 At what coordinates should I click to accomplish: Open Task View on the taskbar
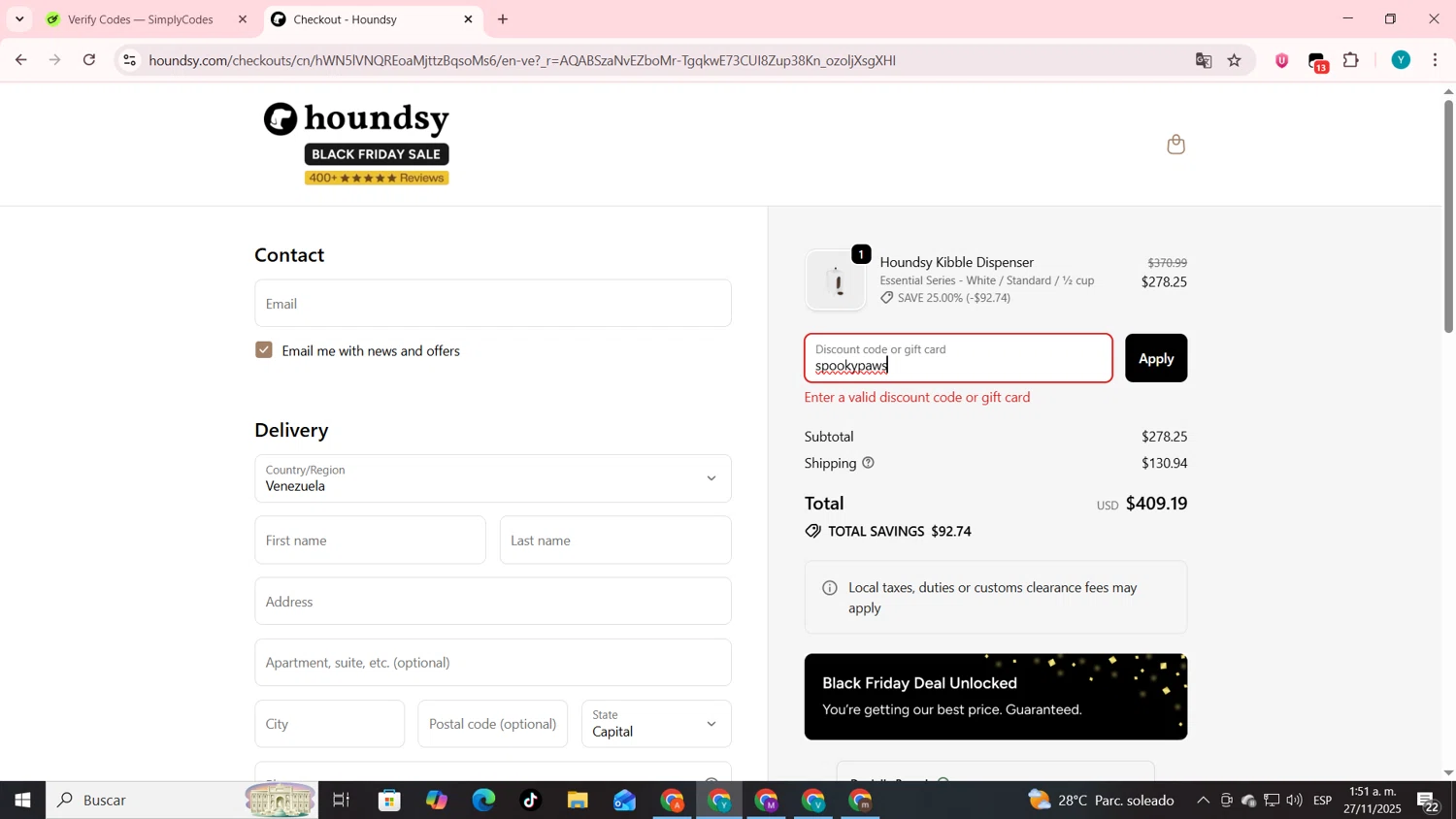(341, 801)
